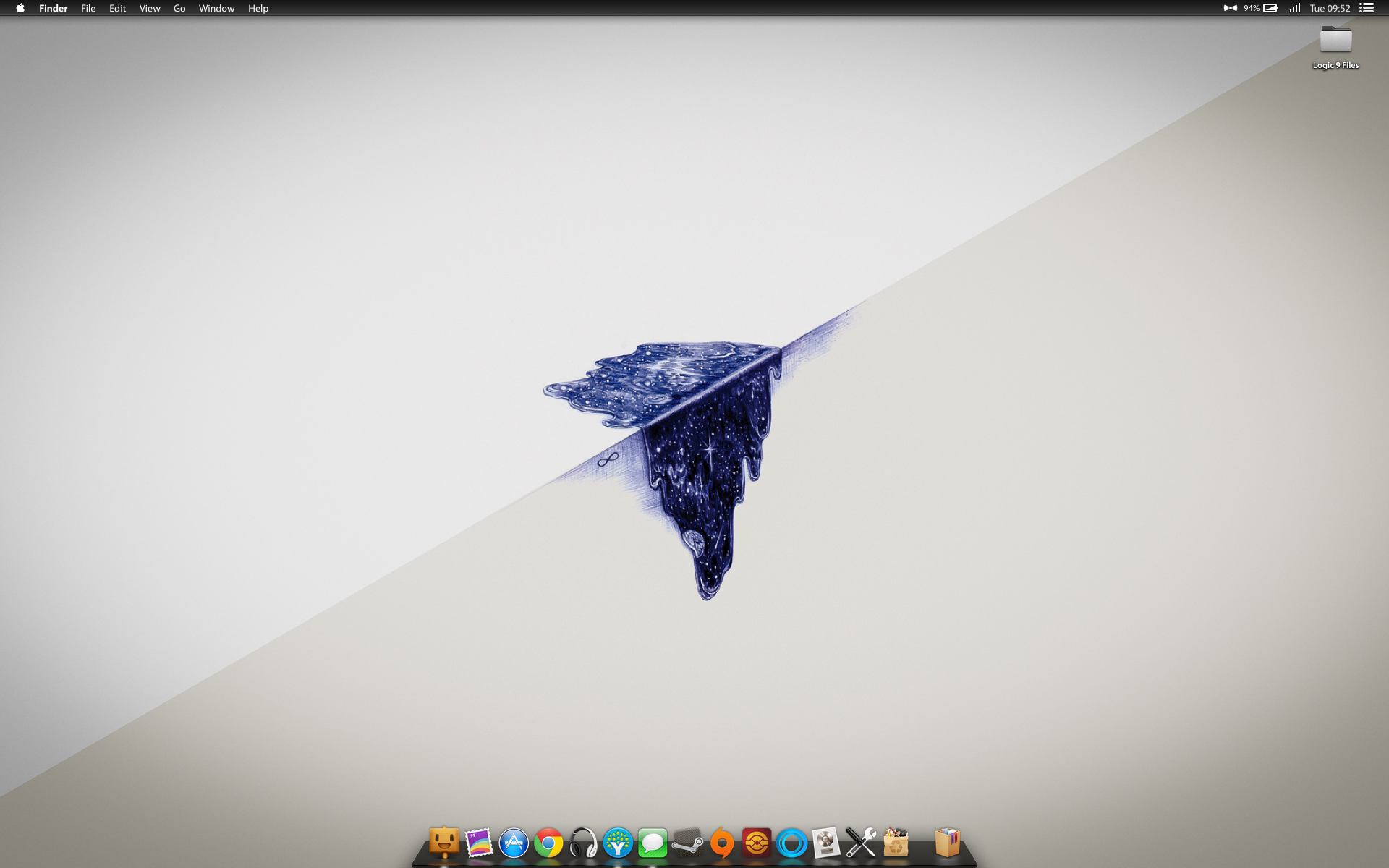Launch Logic Pro from dock
This screenshot has width=1389, height=868.
[826, 843]
